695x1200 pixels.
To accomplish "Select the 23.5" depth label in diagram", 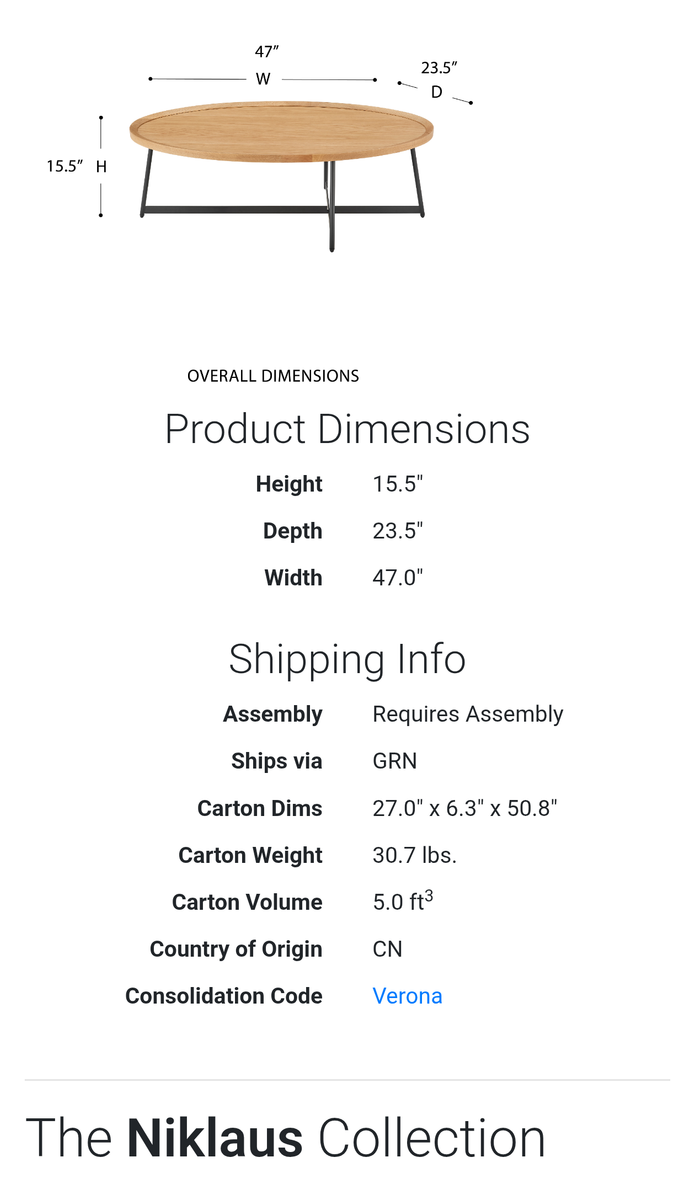I will tap(438, 68).
